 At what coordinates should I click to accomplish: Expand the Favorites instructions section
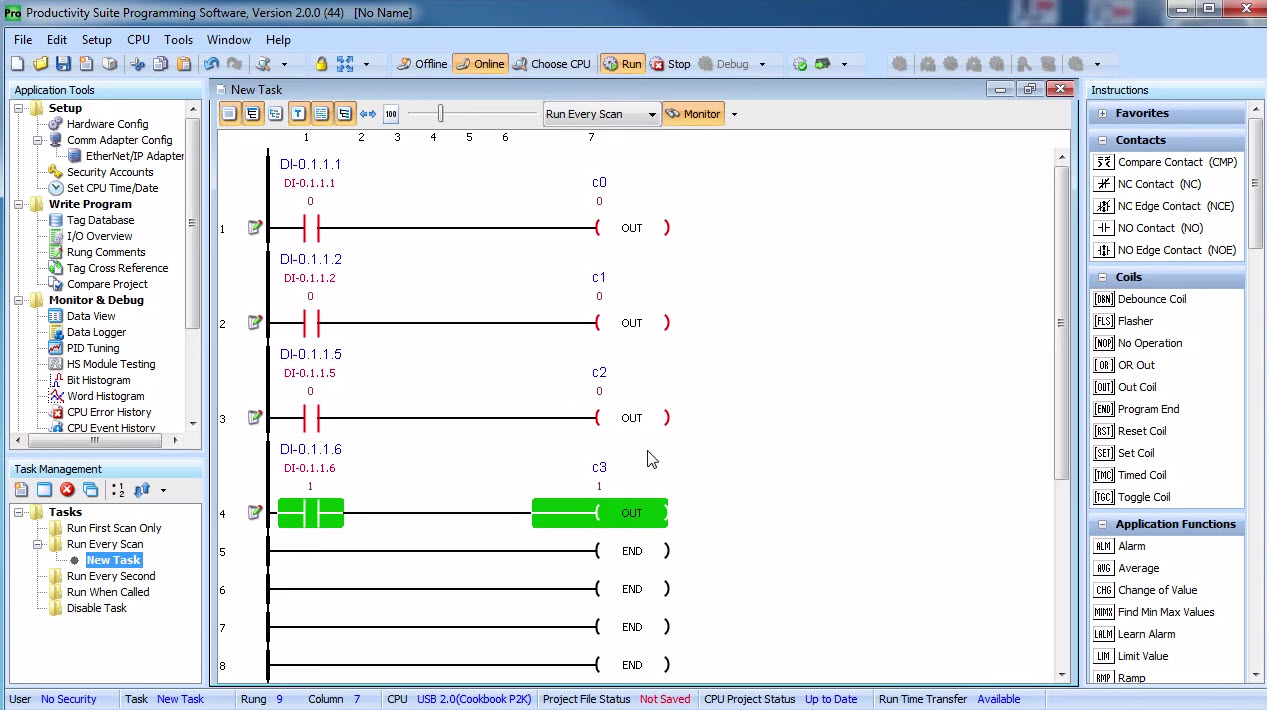1103,114
